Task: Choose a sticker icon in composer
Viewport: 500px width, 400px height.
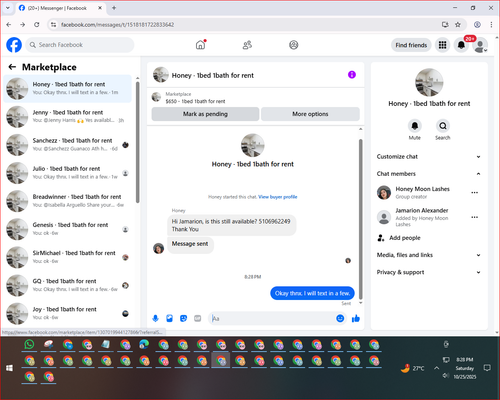Action: (184, 319)
